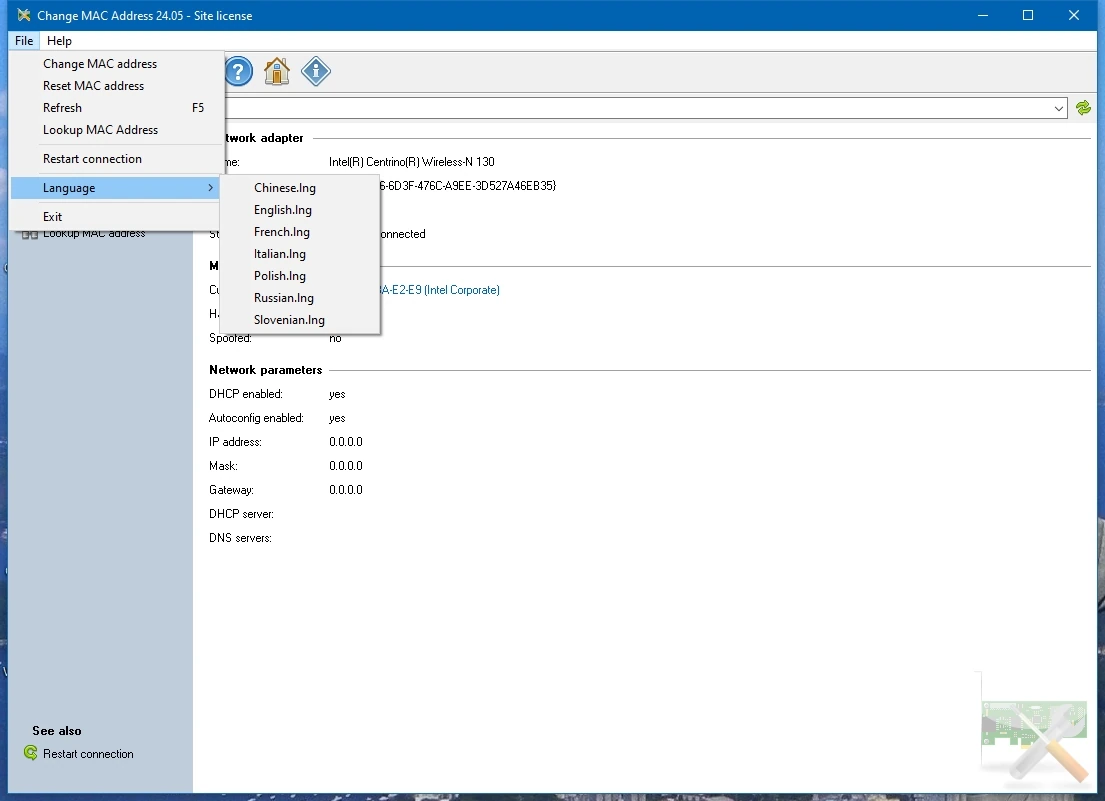Open the About info diamond icon

tap(316, 71)
